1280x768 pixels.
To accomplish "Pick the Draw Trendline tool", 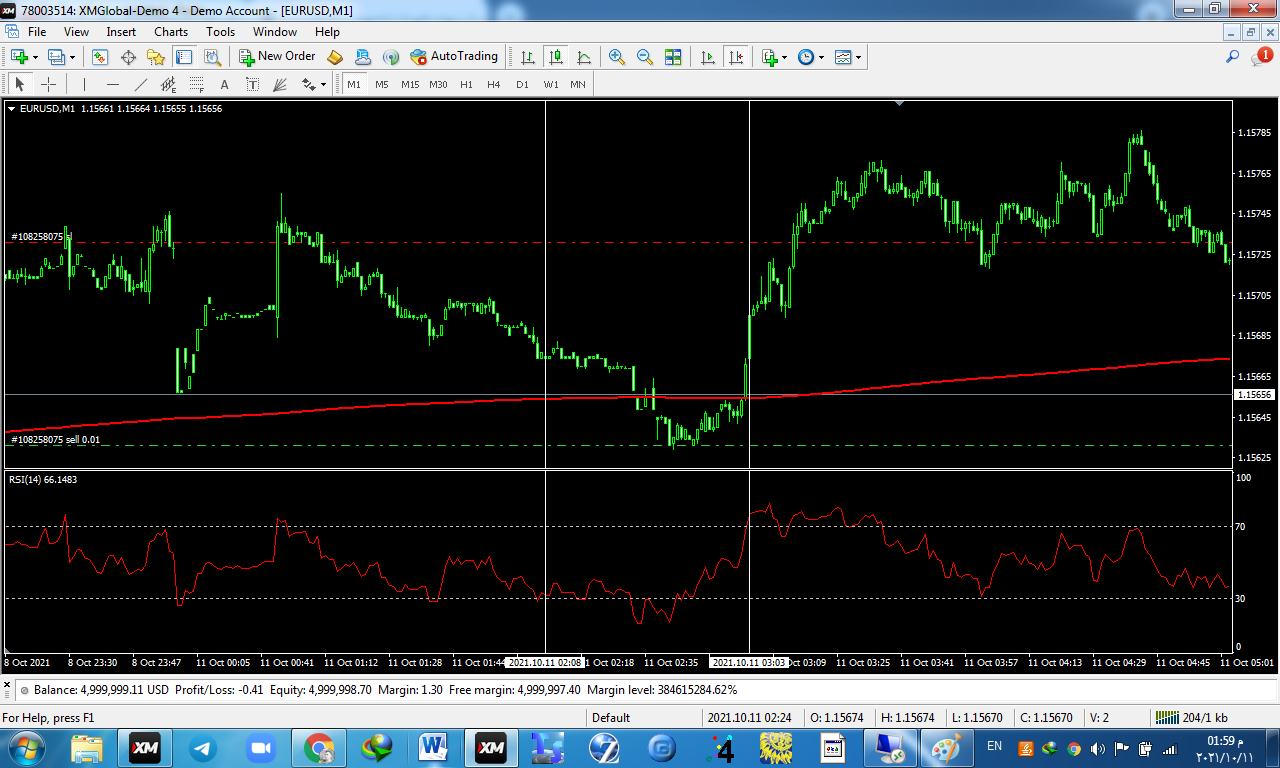I will pos(141,85).
